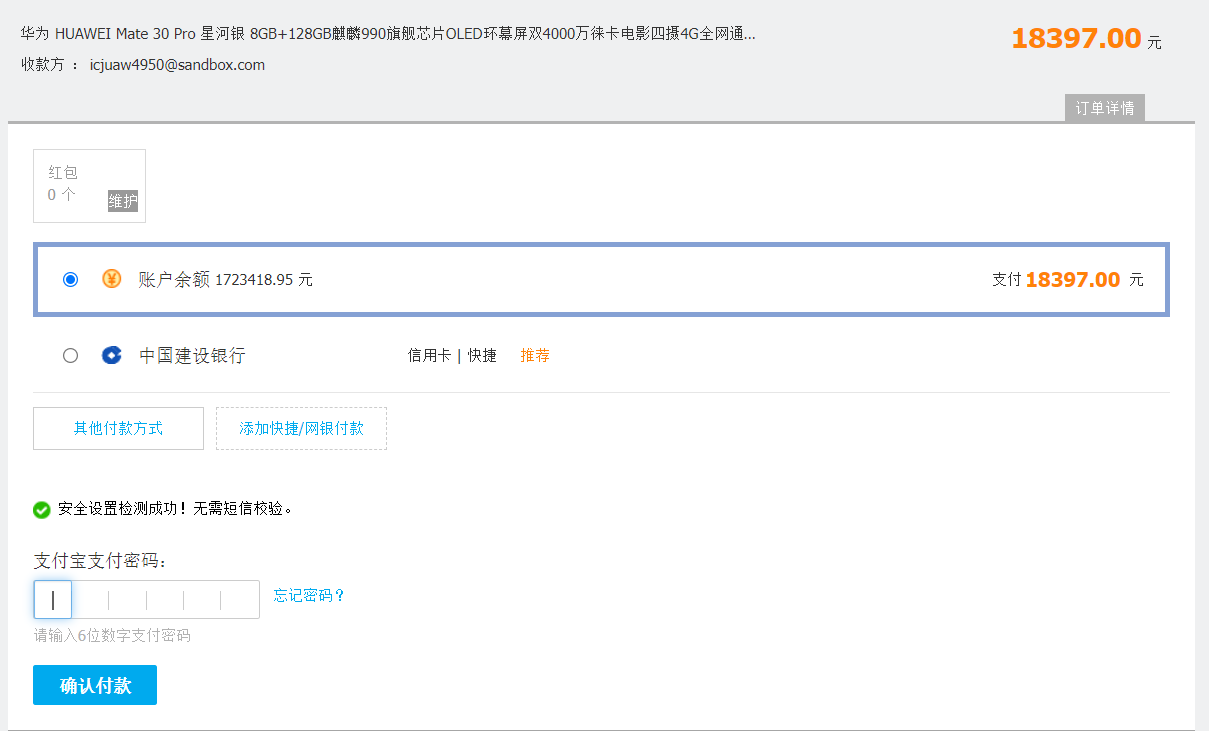Click the last payment password digit box

(x=240, y=600)
